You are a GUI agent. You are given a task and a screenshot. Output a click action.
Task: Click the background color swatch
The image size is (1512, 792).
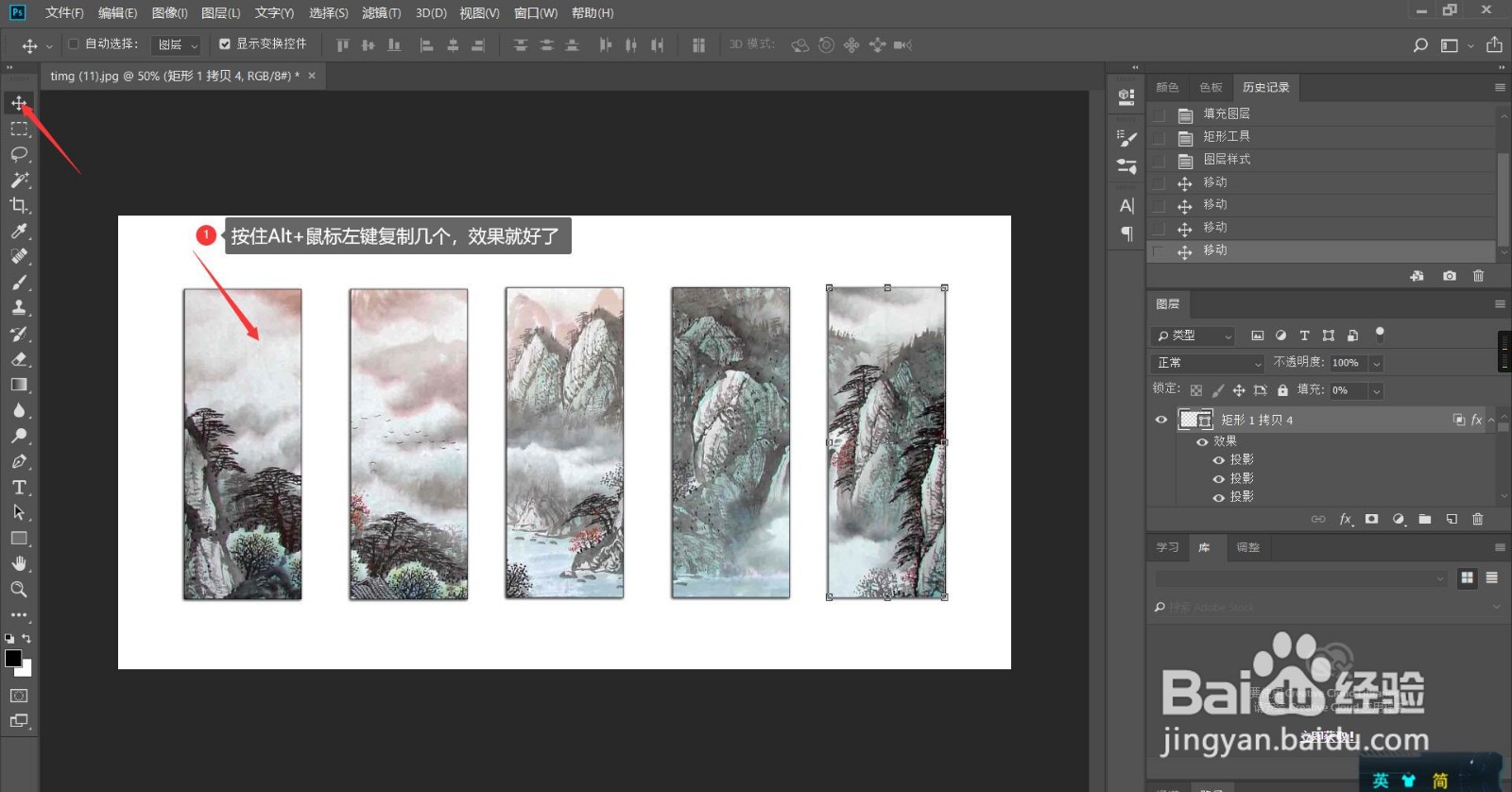[26, 670]
